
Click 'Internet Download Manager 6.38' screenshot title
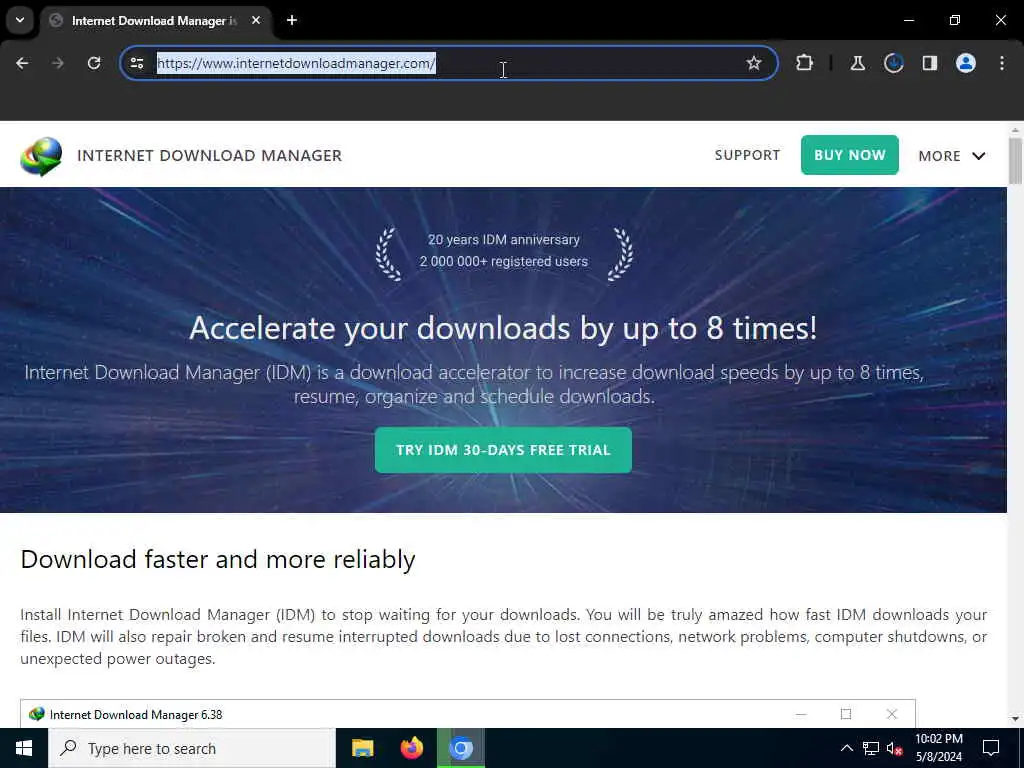[x=136, y=714]
